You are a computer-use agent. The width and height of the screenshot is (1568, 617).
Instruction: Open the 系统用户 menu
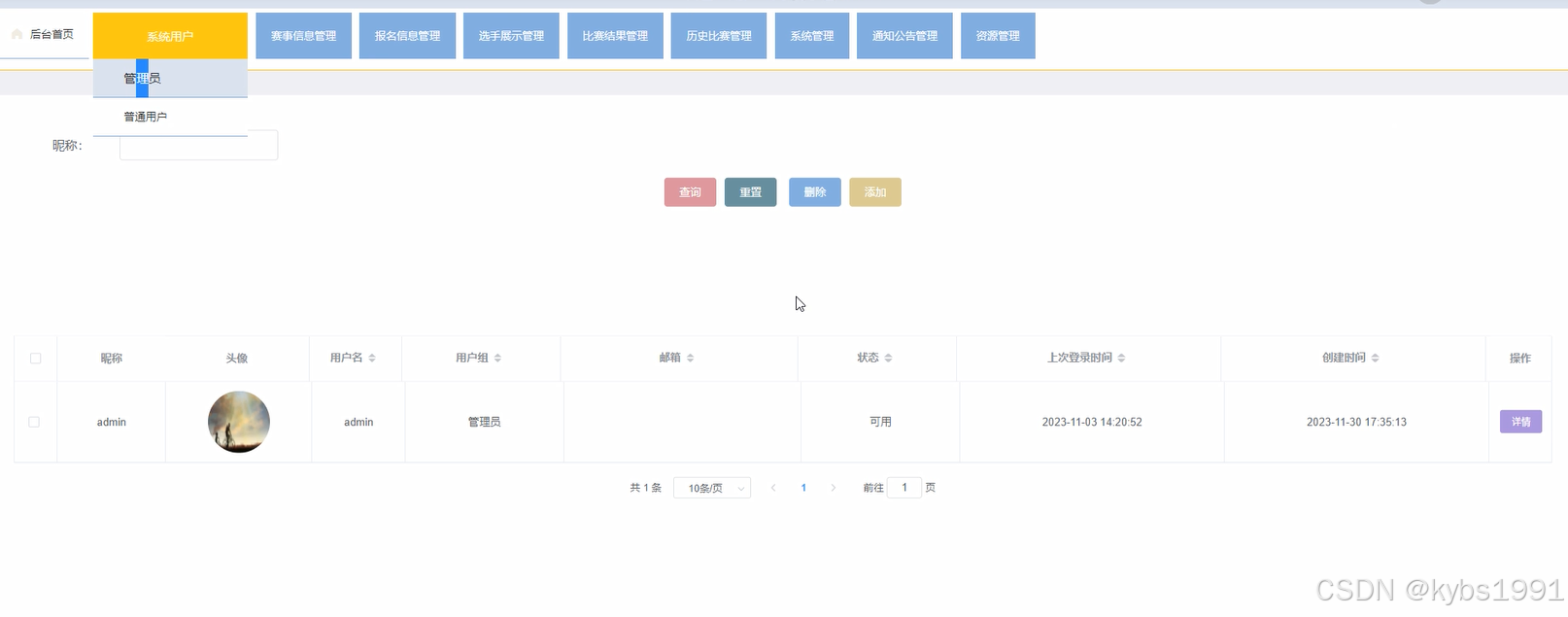pyautogui.click(x=170, y=36)
